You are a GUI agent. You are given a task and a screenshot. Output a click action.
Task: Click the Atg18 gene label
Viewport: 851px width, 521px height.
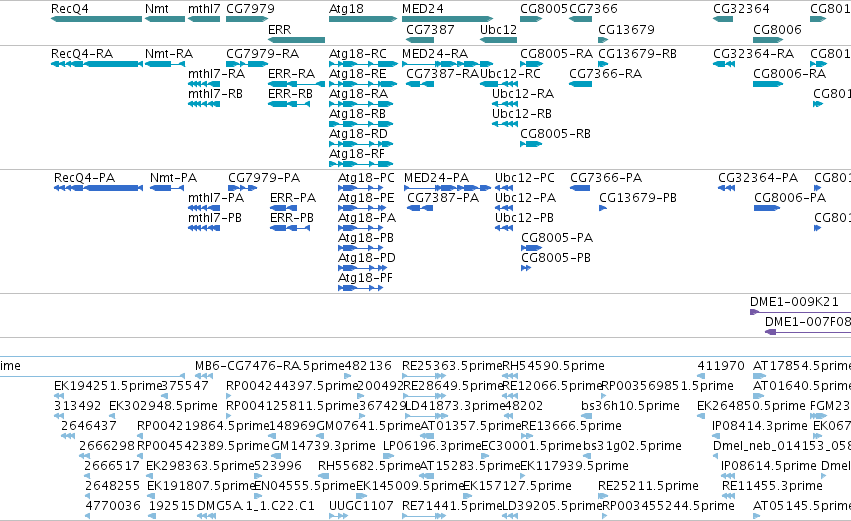[346, 9]
